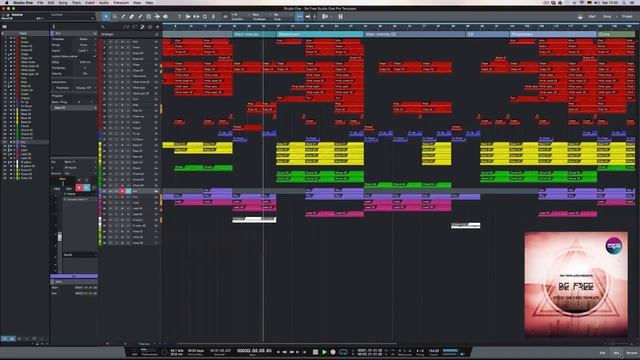Open the inspector Timebase Beats dropdown
The image size is (640, 360).
84,39
